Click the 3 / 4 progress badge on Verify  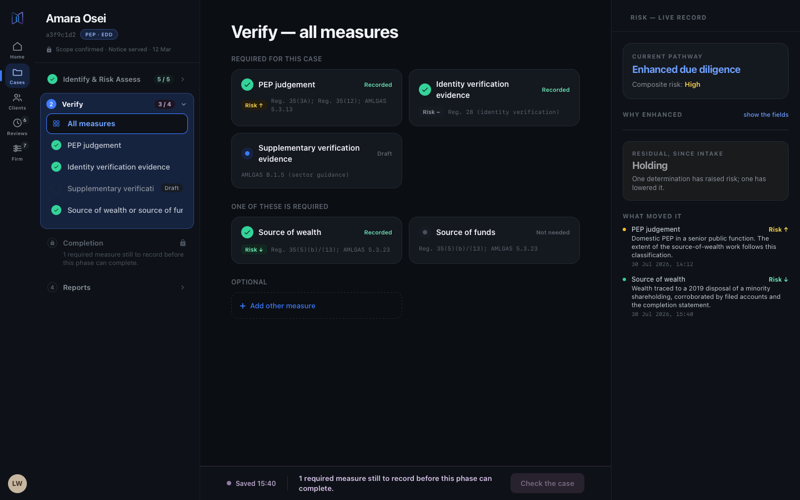pos(164,104)
